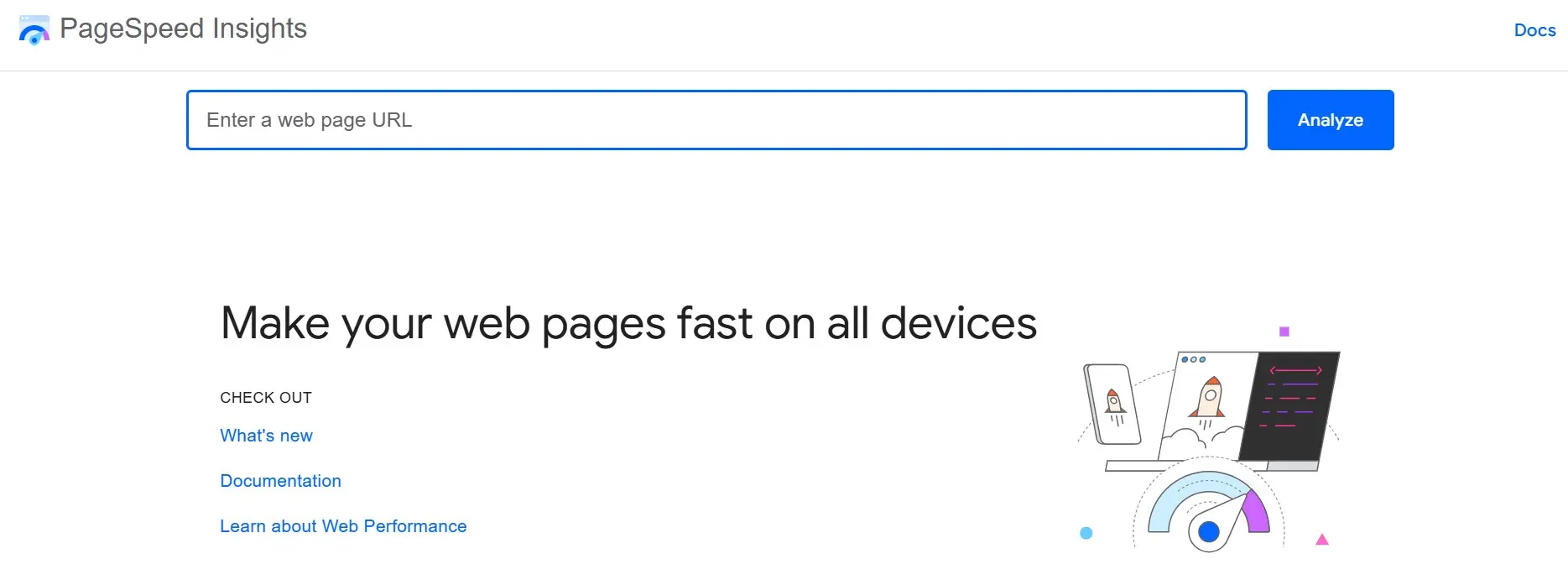The image size is (1568, 585).
Task: Click the PageSpeed Insights title text
Action: coord(184,29)
